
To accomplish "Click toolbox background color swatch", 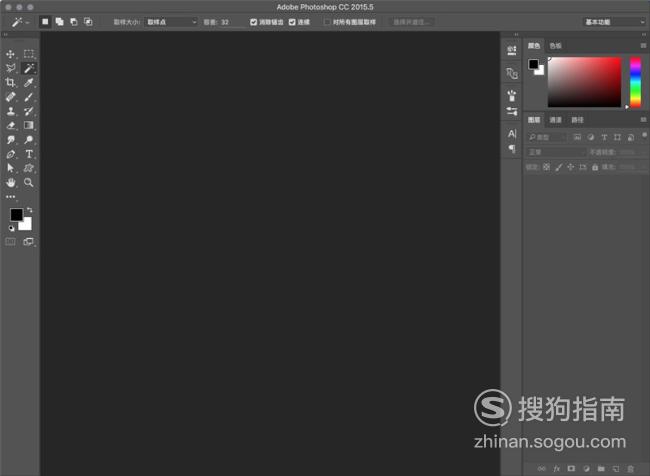I will coord(27,225).
